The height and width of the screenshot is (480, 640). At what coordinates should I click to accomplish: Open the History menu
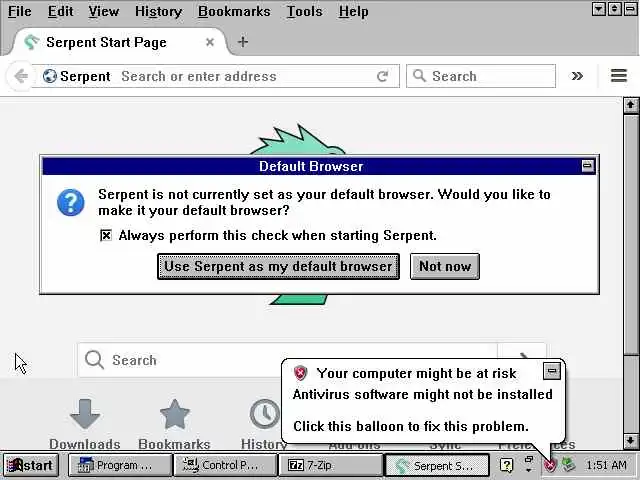pos(158,11)
